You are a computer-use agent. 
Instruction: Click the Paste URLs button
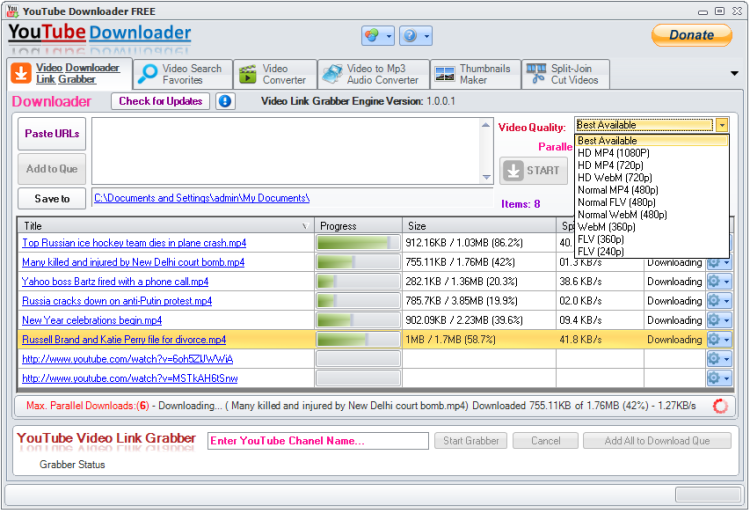tap(52, 134)
